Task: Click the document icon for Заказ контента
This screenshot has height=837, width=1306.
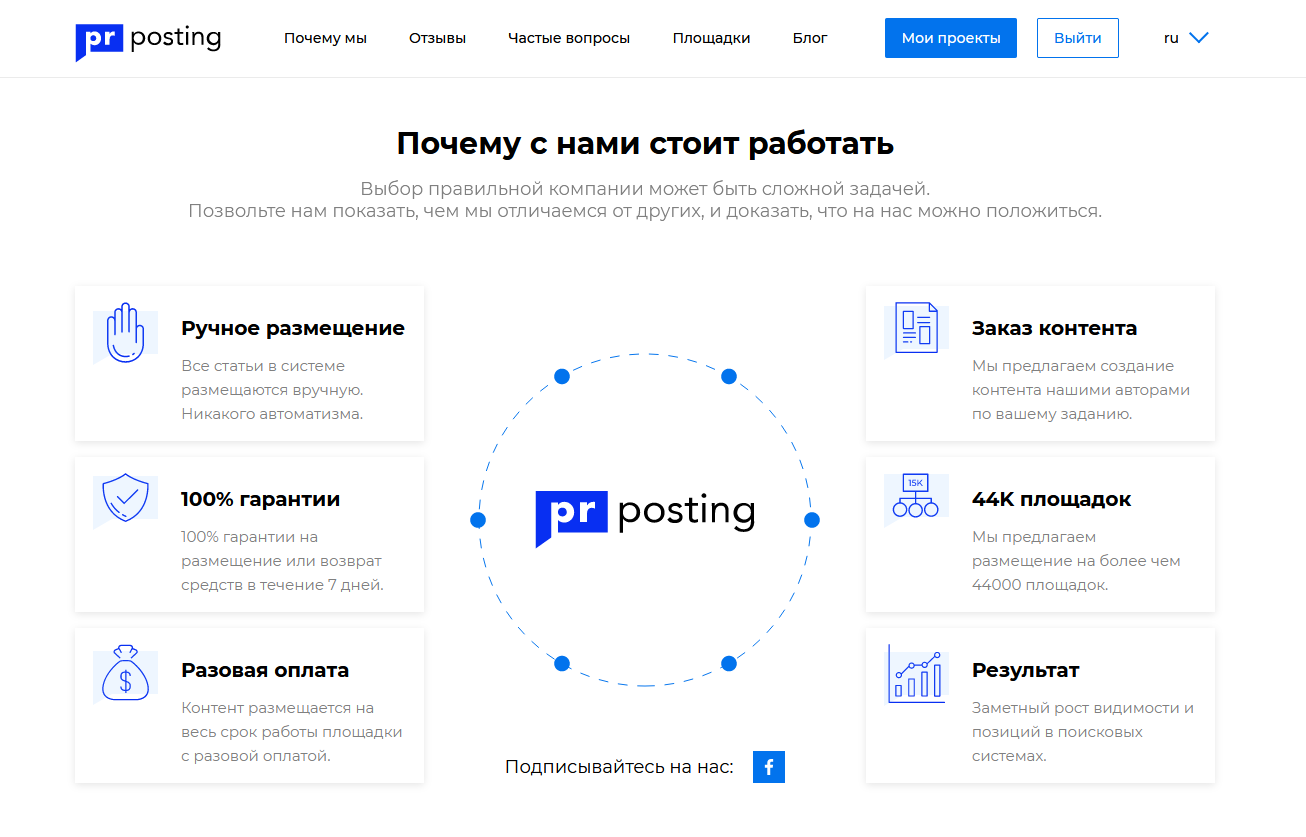Action: pyautogui.click(x=916, y=328)
